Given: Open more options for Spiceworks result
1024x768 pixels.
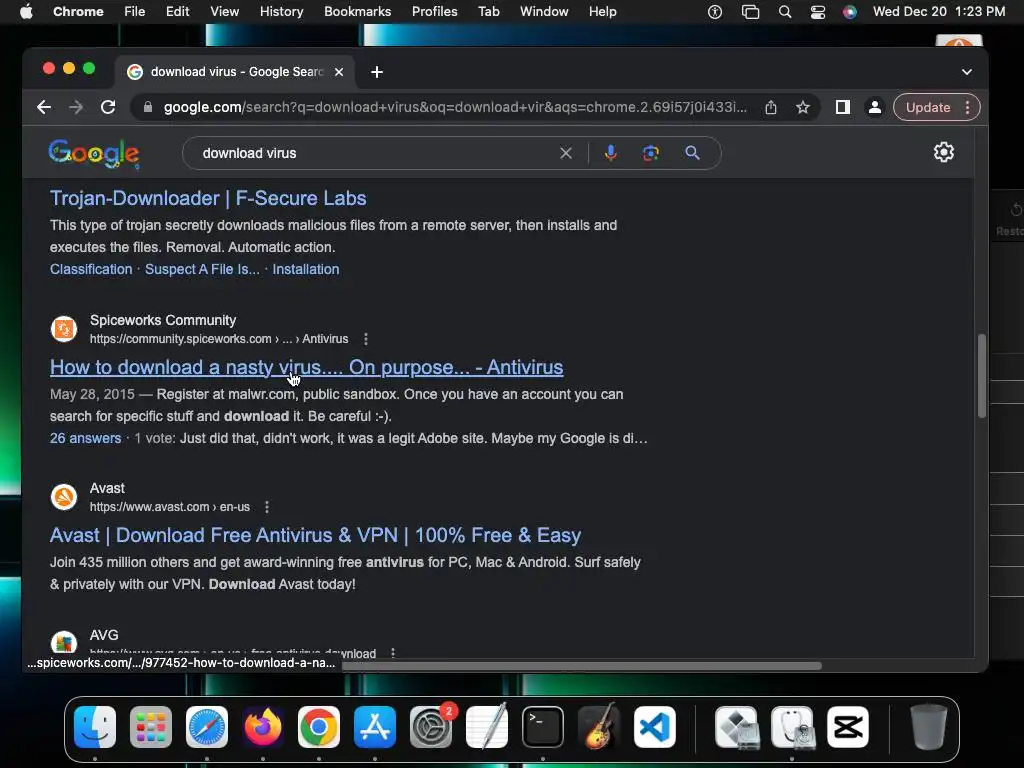Looking at the screenshot, I should pyautogui.click(x=366, y=339).
